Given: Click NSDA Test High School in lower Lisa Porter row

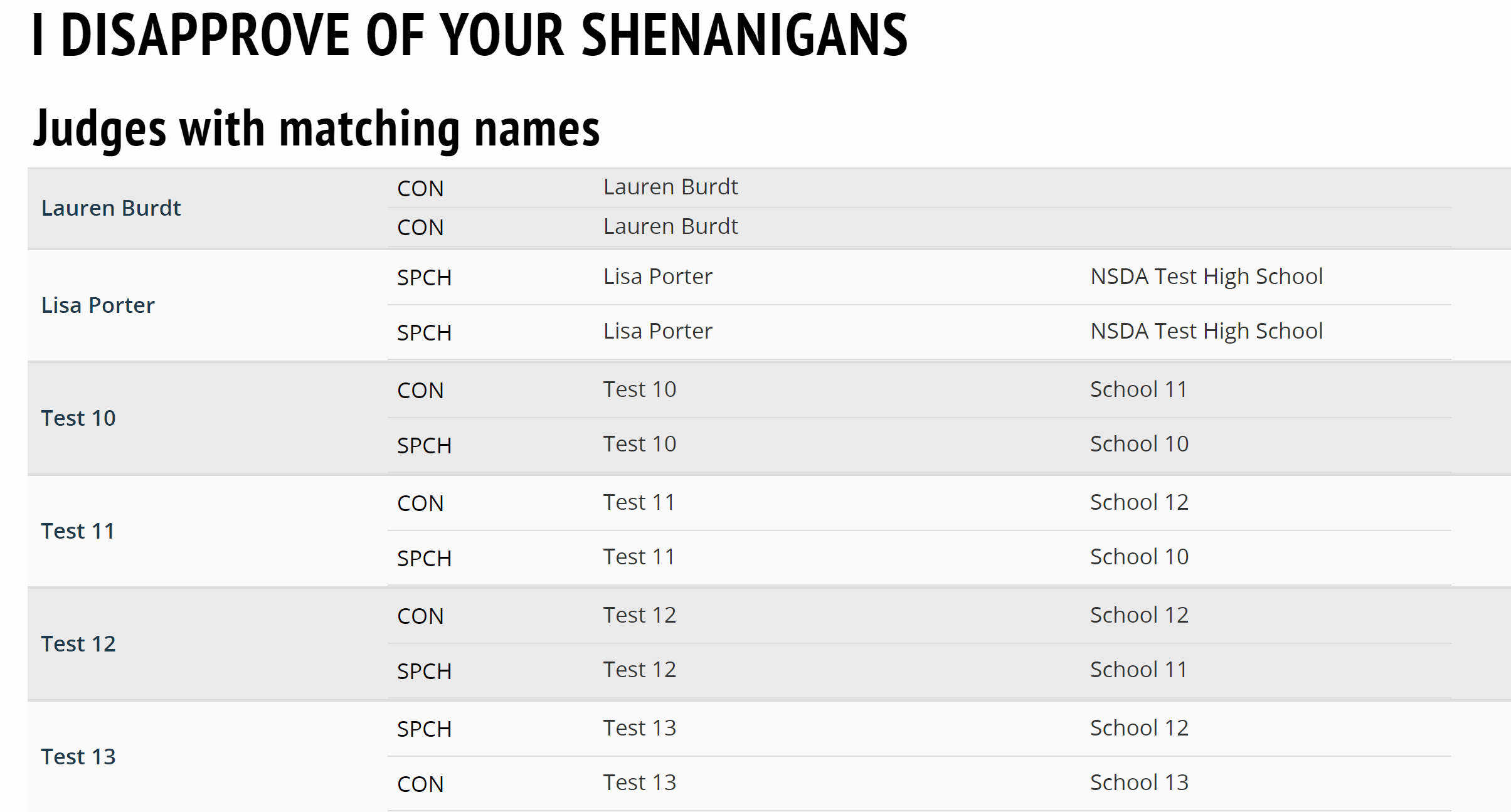Looking at the screenshot, I should point(1206,331).
